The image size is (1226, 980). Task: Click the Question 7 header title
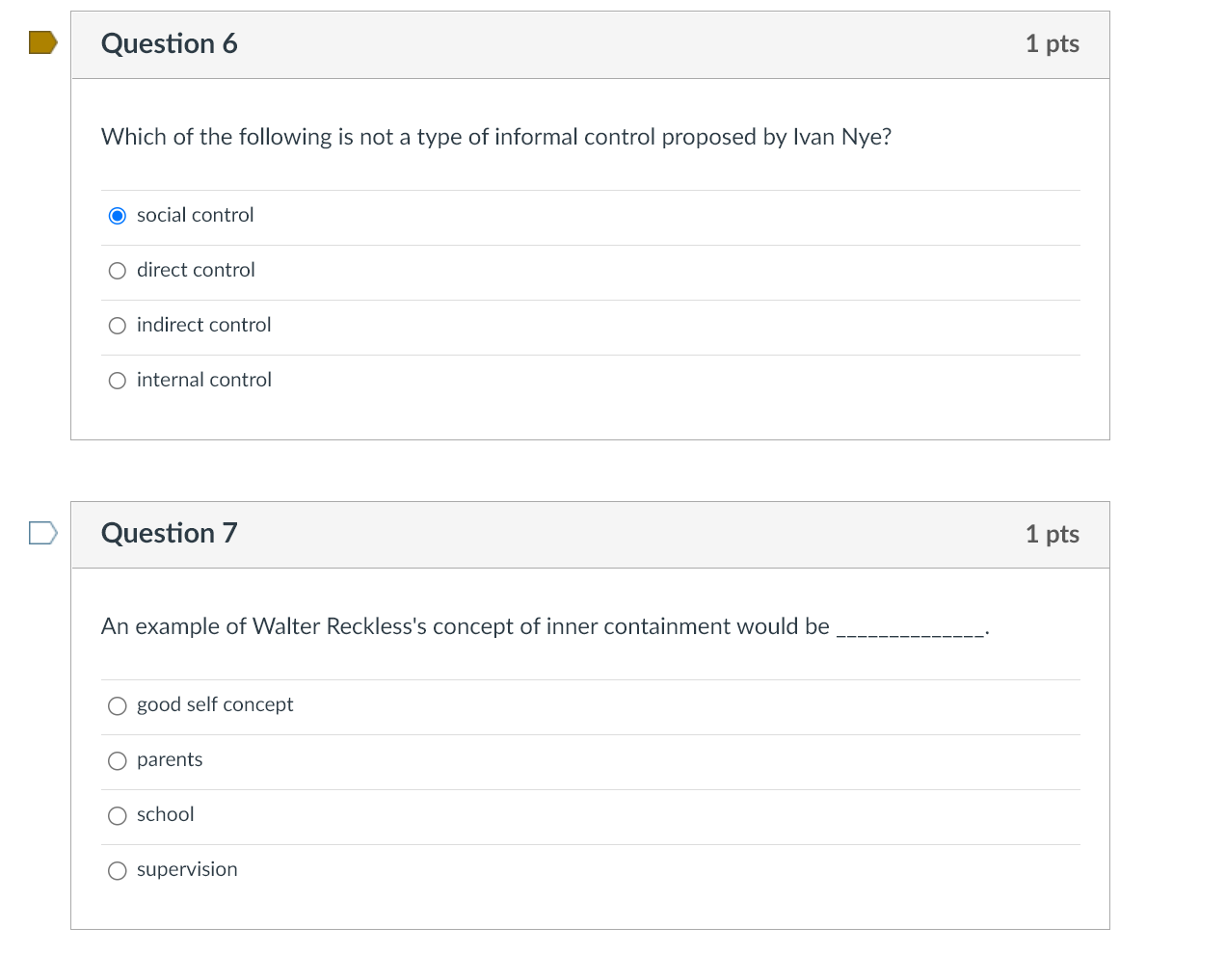(x=169, y=533)
